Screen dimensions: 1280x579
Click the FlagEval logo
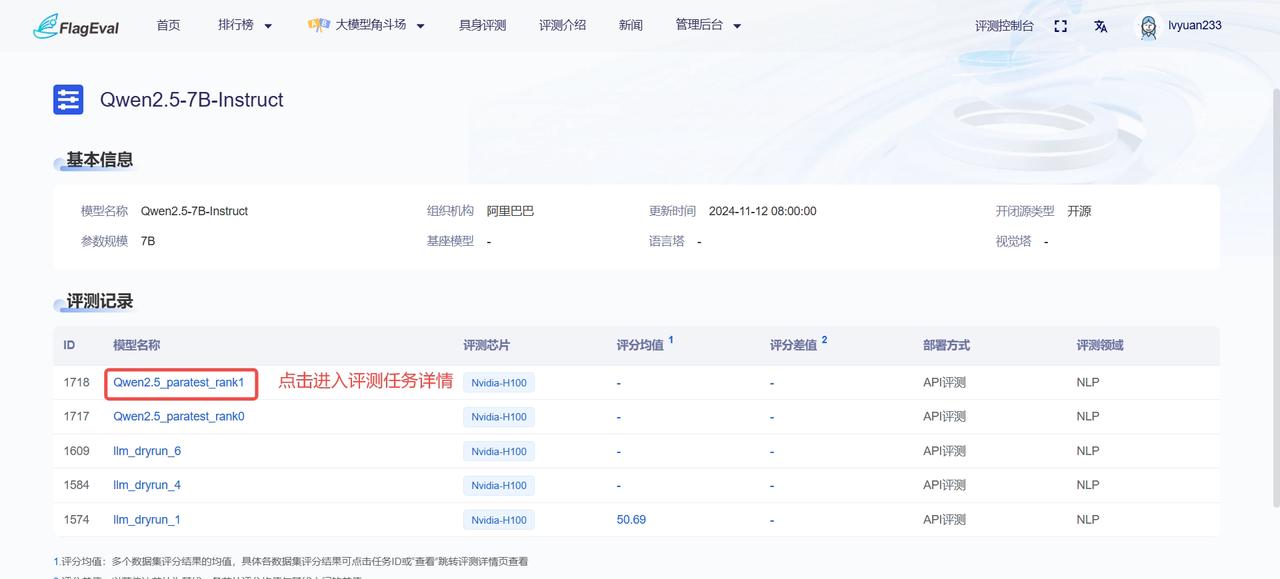pos(76,26)
